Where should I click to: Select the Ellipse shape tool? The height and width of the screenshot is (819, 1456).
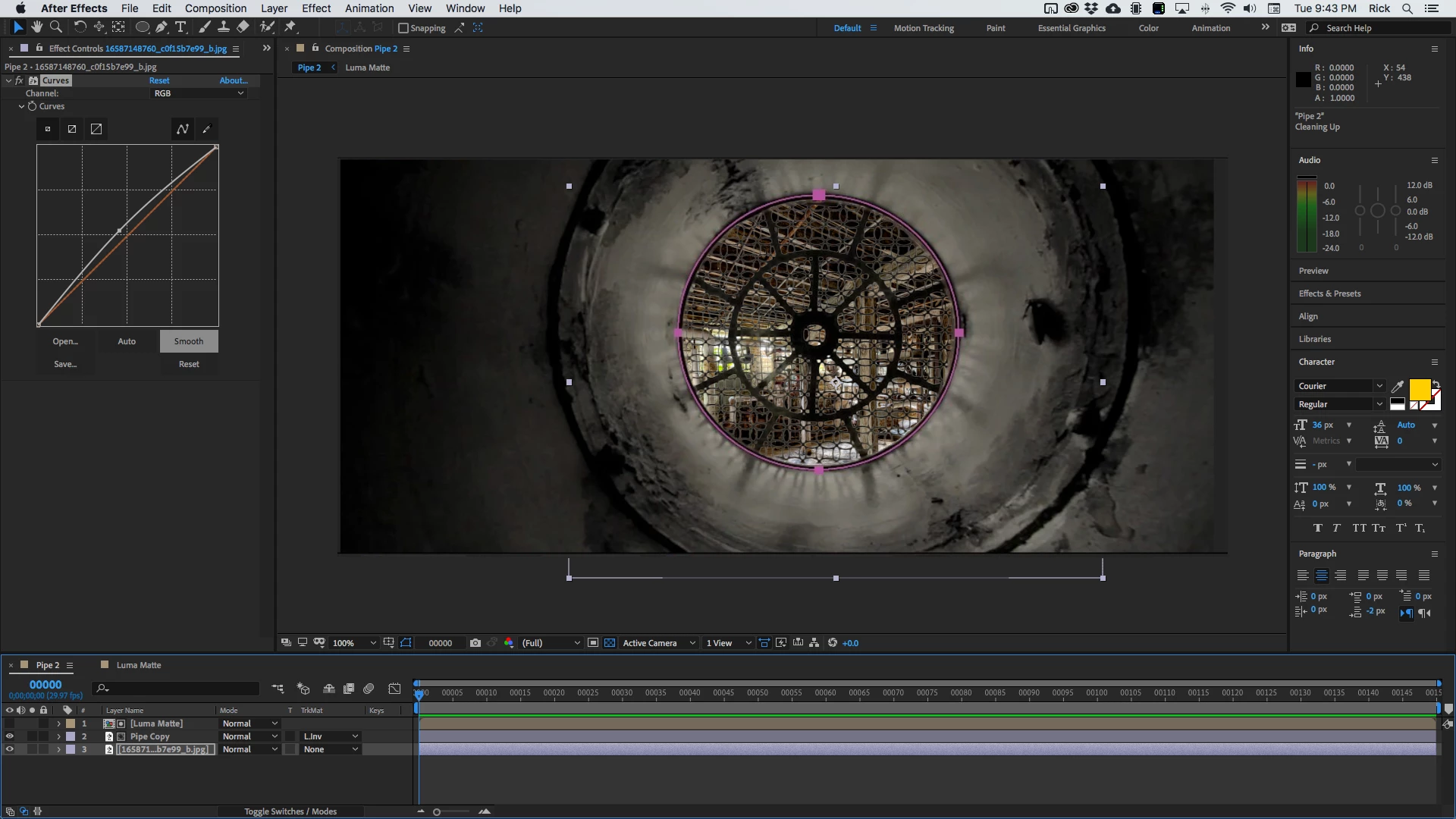point(141,27)
